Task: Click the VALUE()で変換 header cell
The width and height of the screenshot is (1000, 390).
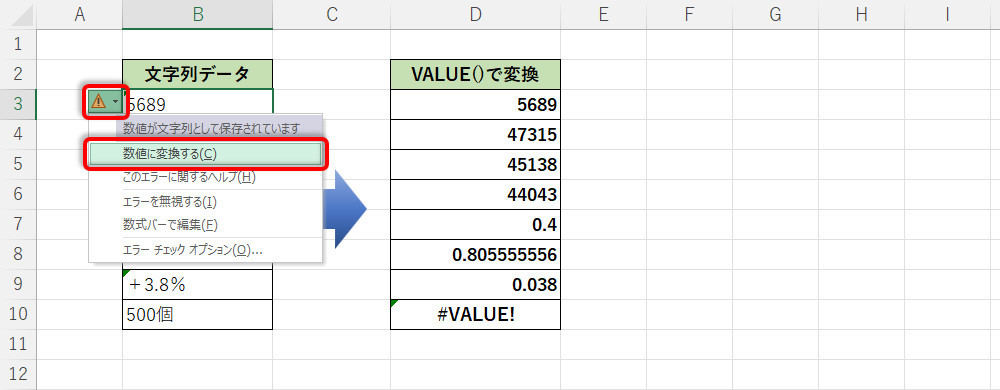Action: [x=475, y=75]
